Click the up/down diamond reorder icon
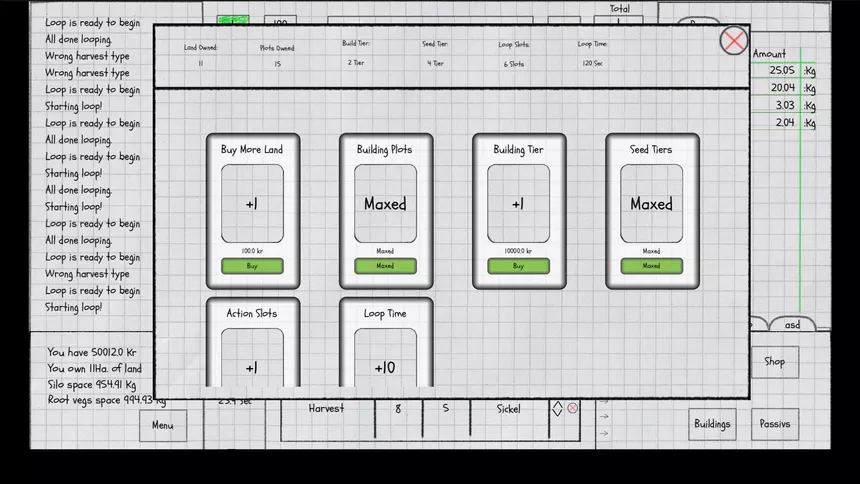The width and height of the screenshot is (860, 484). pyautogui.click(x=557, y=408)
